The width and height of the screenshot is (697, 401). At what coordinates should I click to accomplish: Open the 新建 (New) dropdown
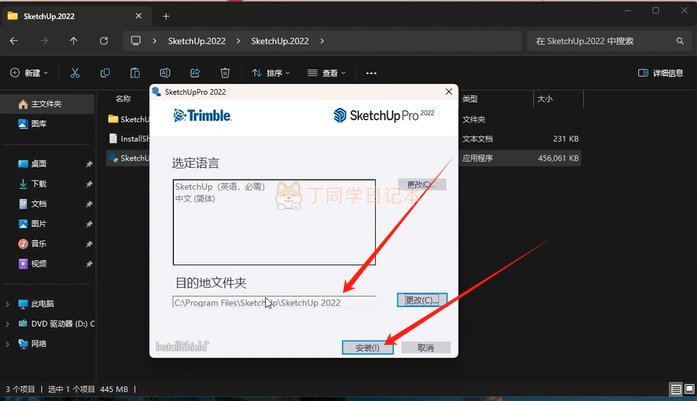pos(29,73)
